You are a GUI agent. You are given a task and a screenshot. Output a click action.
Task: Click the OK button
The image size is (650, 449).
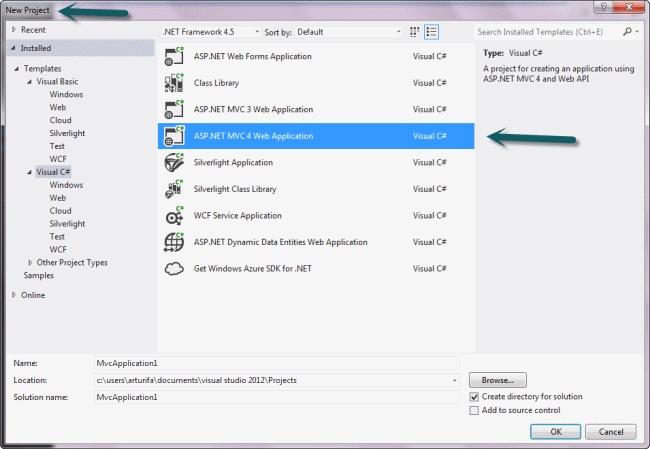(x=555, y=432)
